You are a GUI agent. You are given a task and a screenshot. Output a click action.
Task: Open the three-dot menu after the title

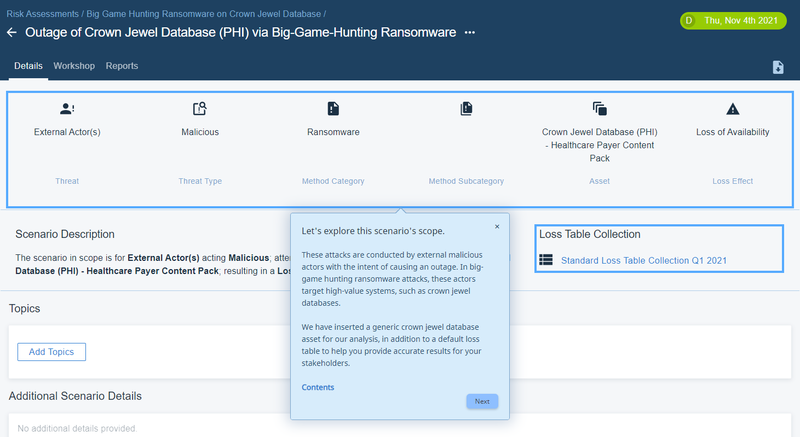pos(470,33)
